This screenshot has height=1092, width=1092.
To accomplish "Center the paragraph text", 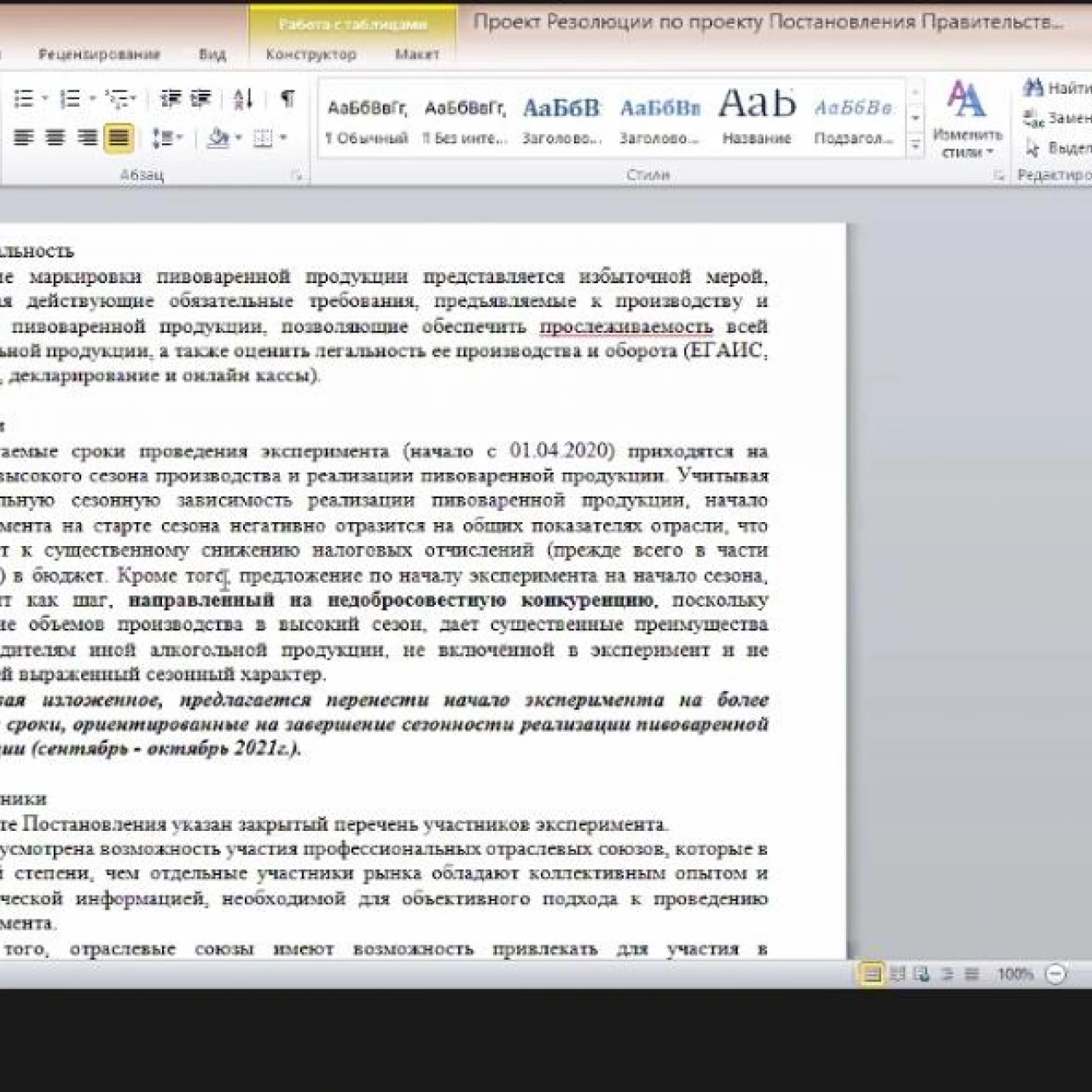I will click(55, 137).
